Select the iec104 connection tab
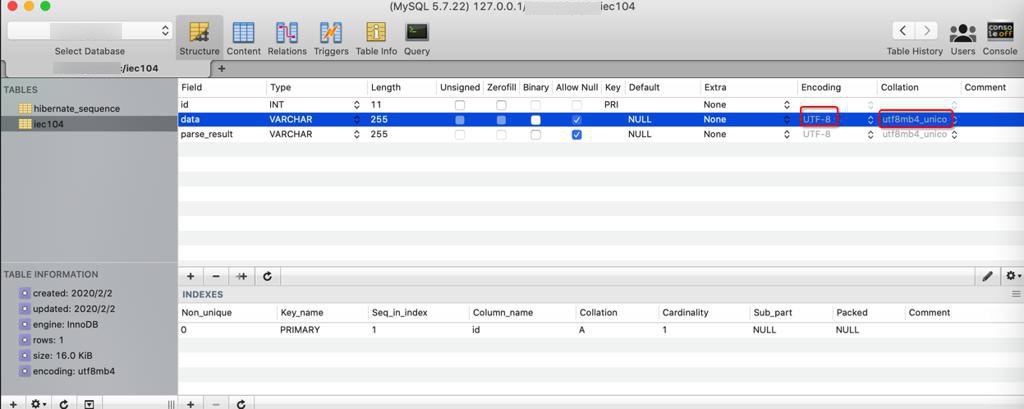 pos(106,68)
